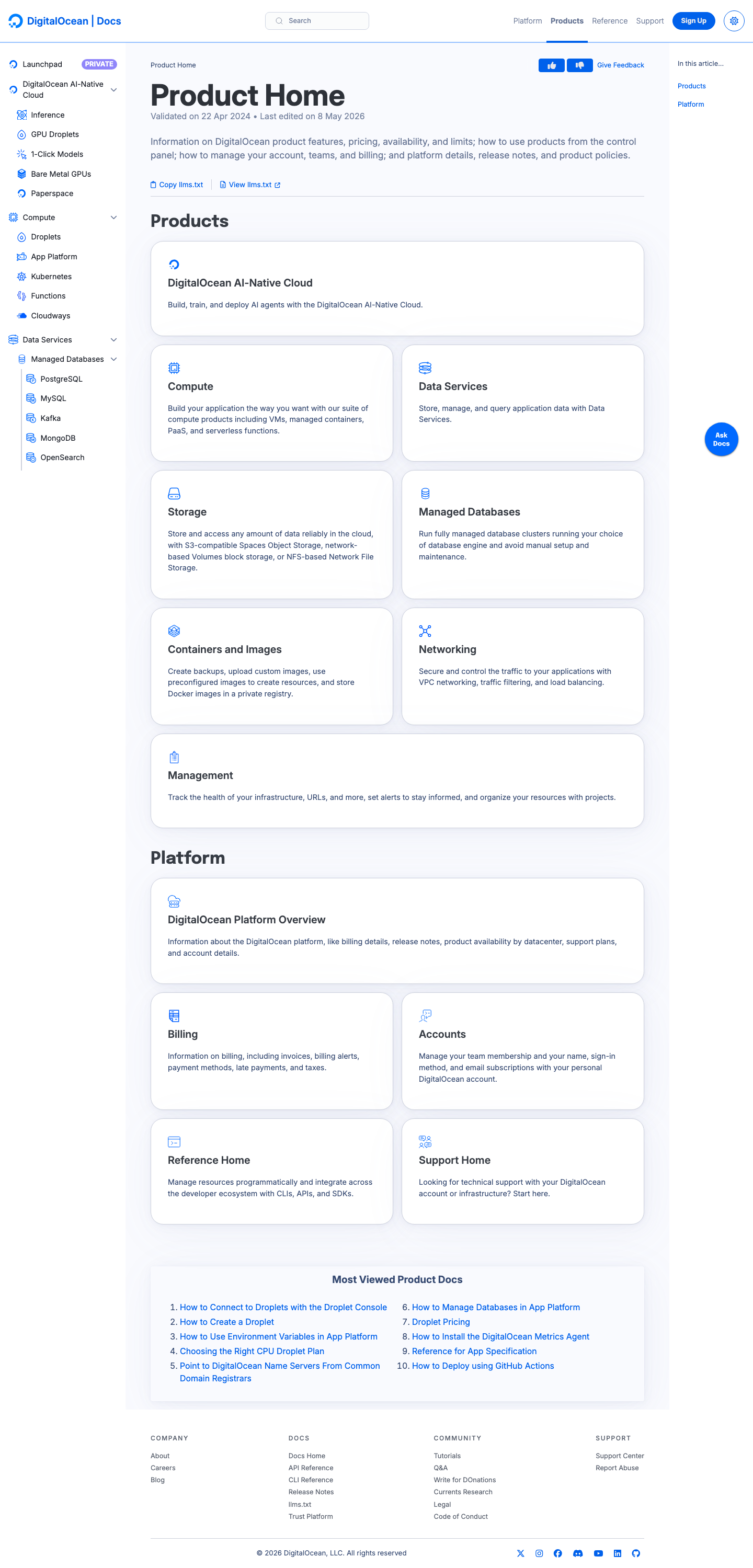Click the Functions sidebar icon

pos(21,296)
